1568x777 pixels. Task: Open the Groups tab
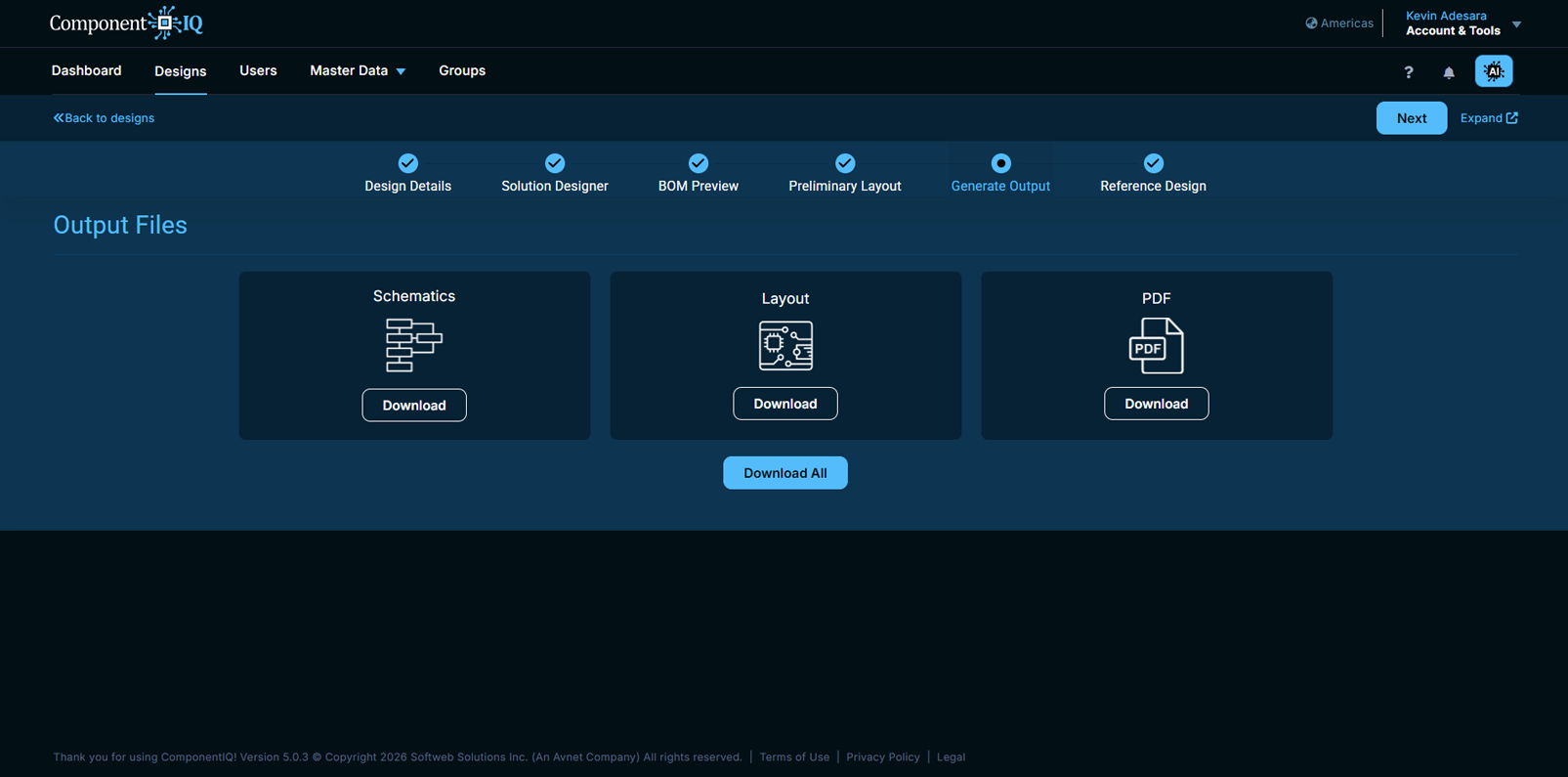pos(462,70)
